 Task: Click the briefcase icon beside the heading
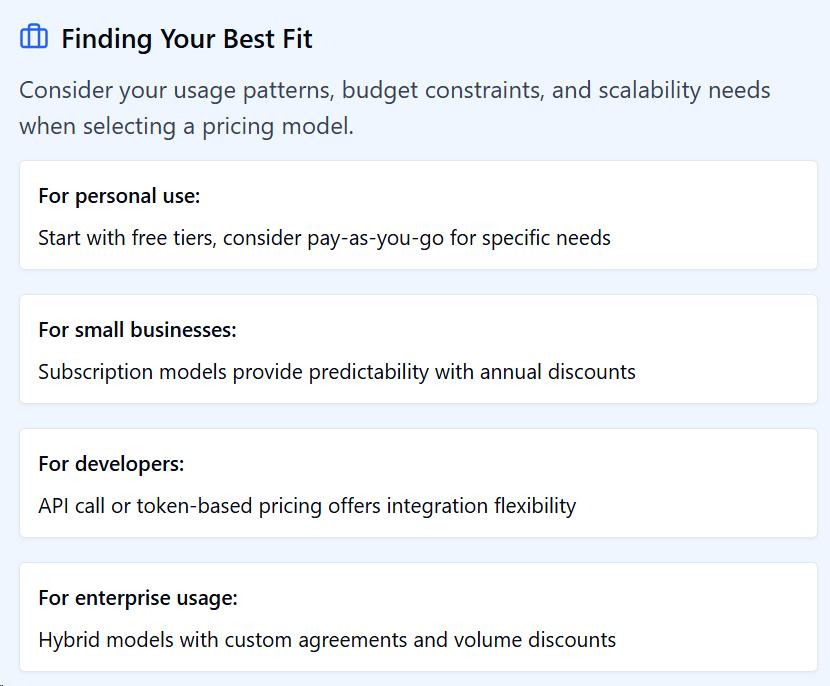(x=34, y=37)
